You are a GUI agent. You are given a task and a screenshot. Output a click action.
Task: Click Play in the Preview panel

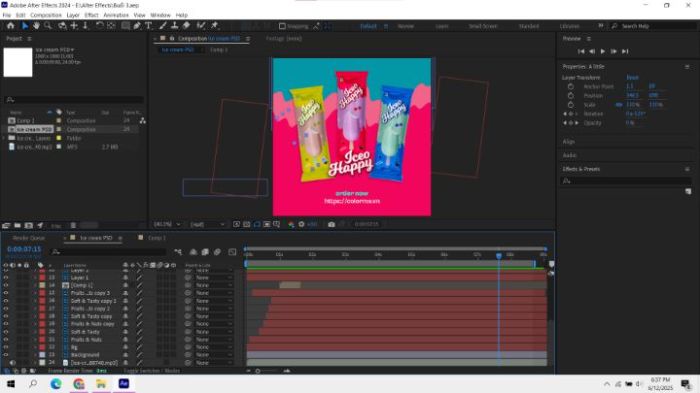click(x=603, y=51)
